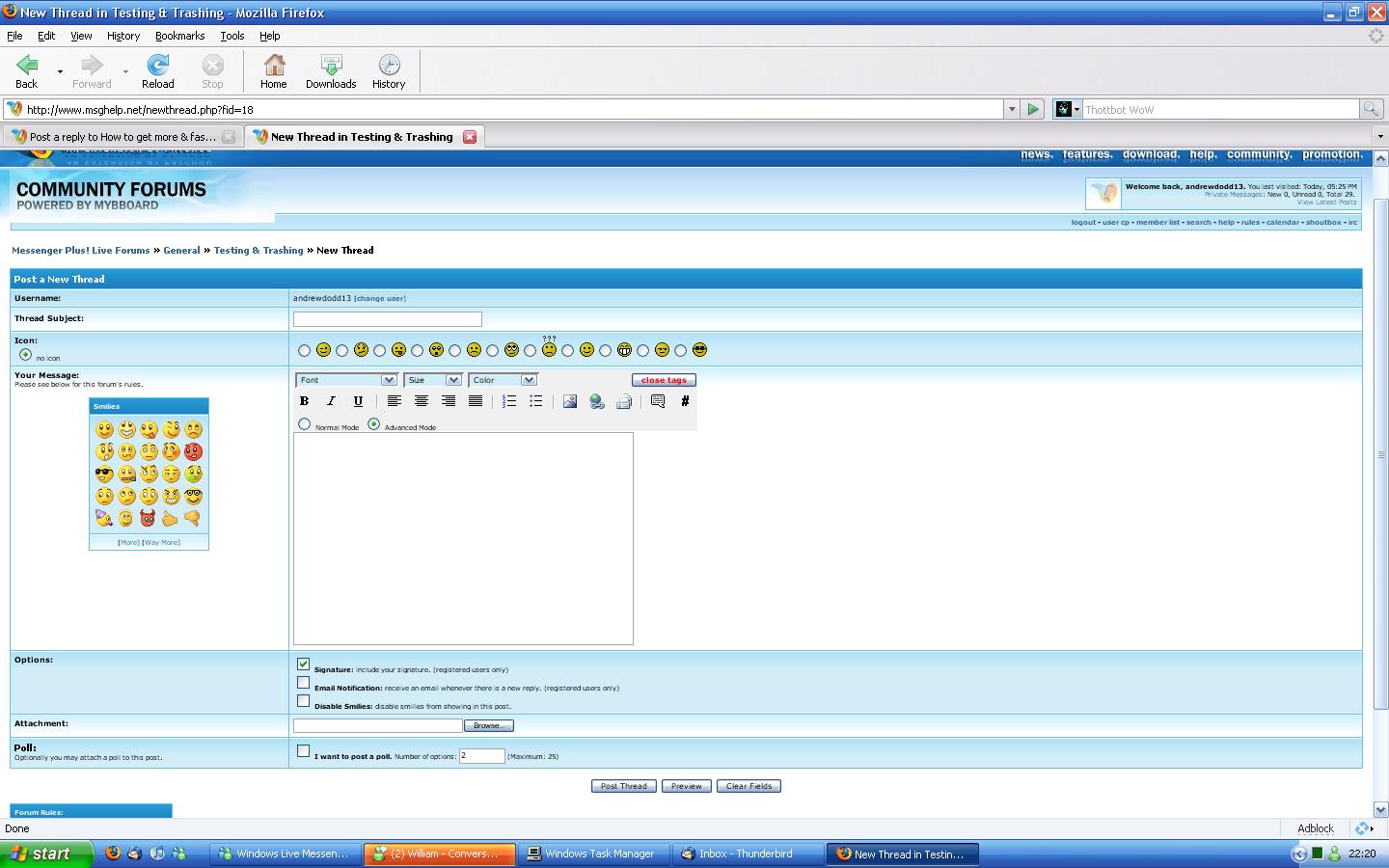Insert an image into the message

tap(570, 401)
